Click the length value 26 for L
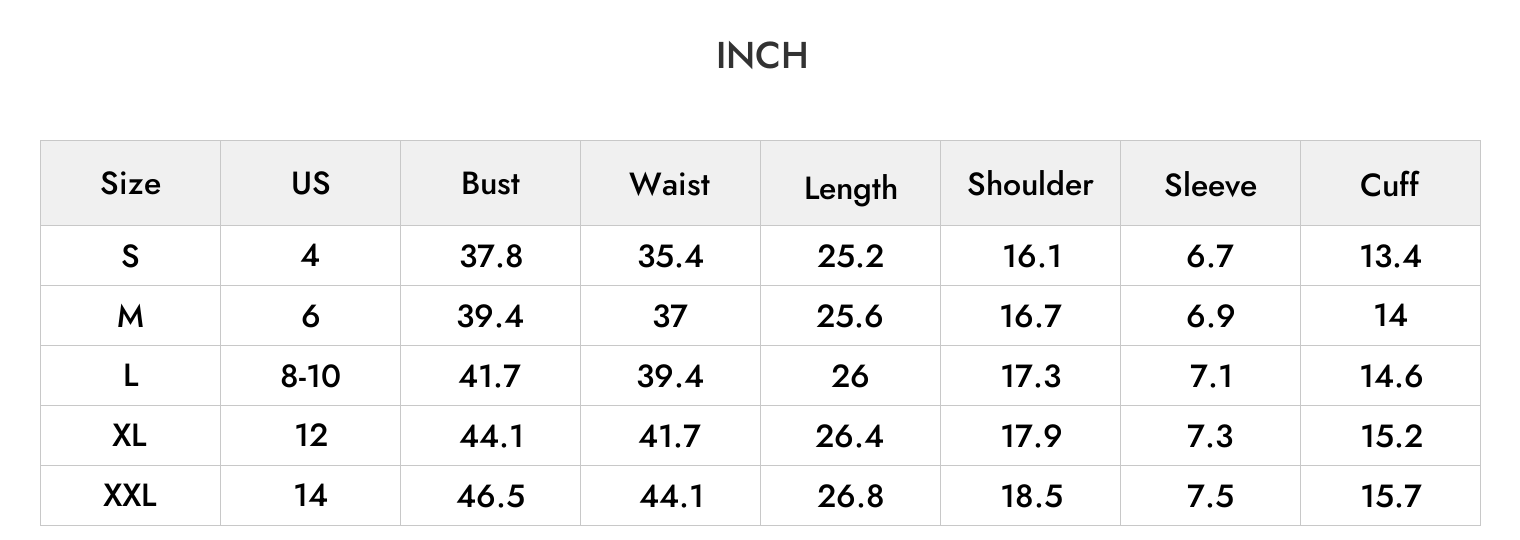 pos(850,376)
